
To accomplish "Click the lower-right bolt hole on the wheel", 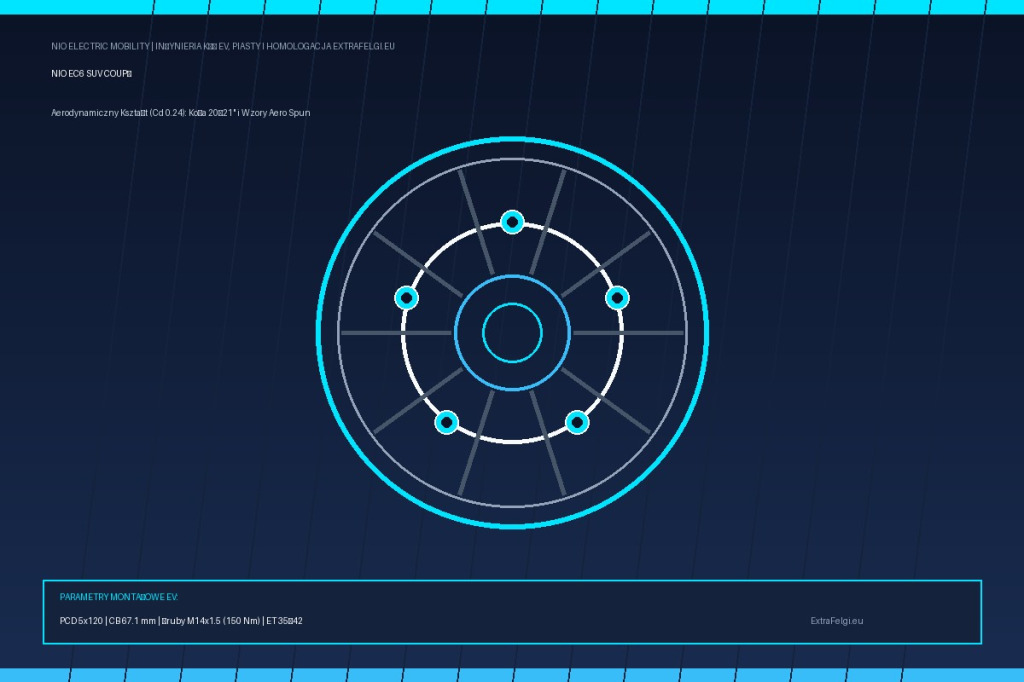I will click(x=577, y=422).
